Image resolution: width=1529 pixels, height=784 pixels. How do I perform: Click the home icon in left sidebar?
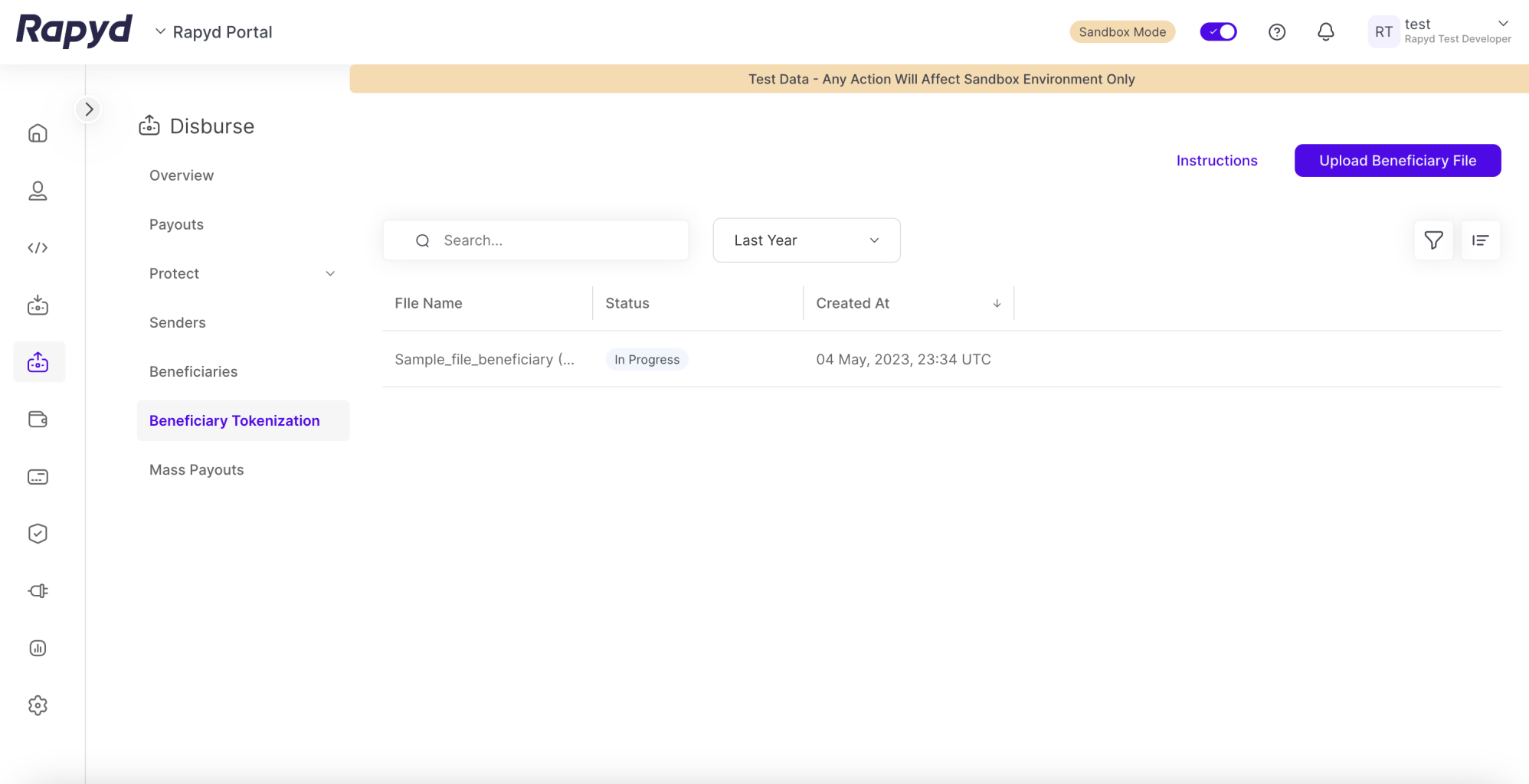(x=38, y=133)
